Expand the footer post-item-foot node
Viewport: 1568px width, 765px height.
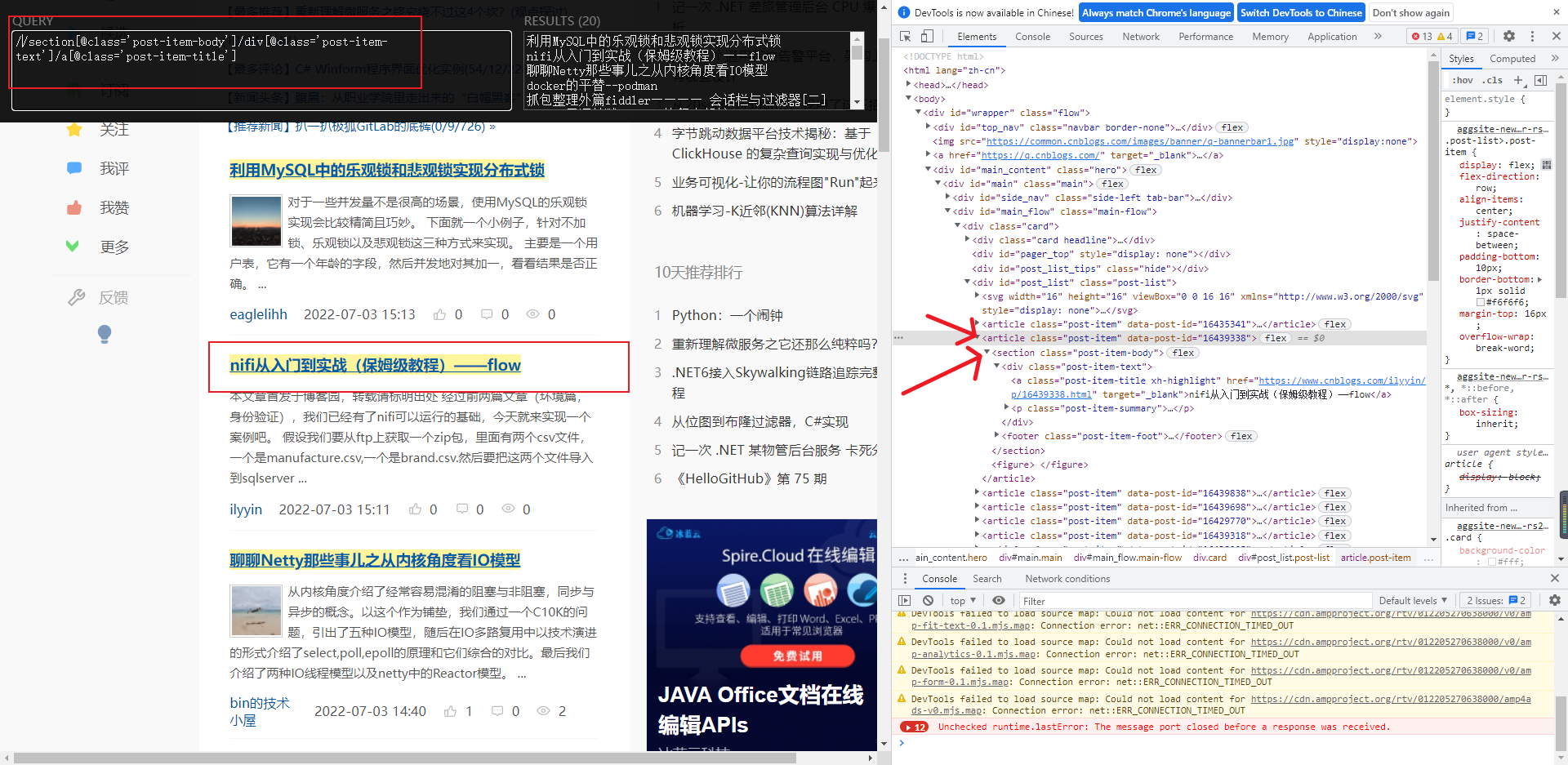click(997, 435)
